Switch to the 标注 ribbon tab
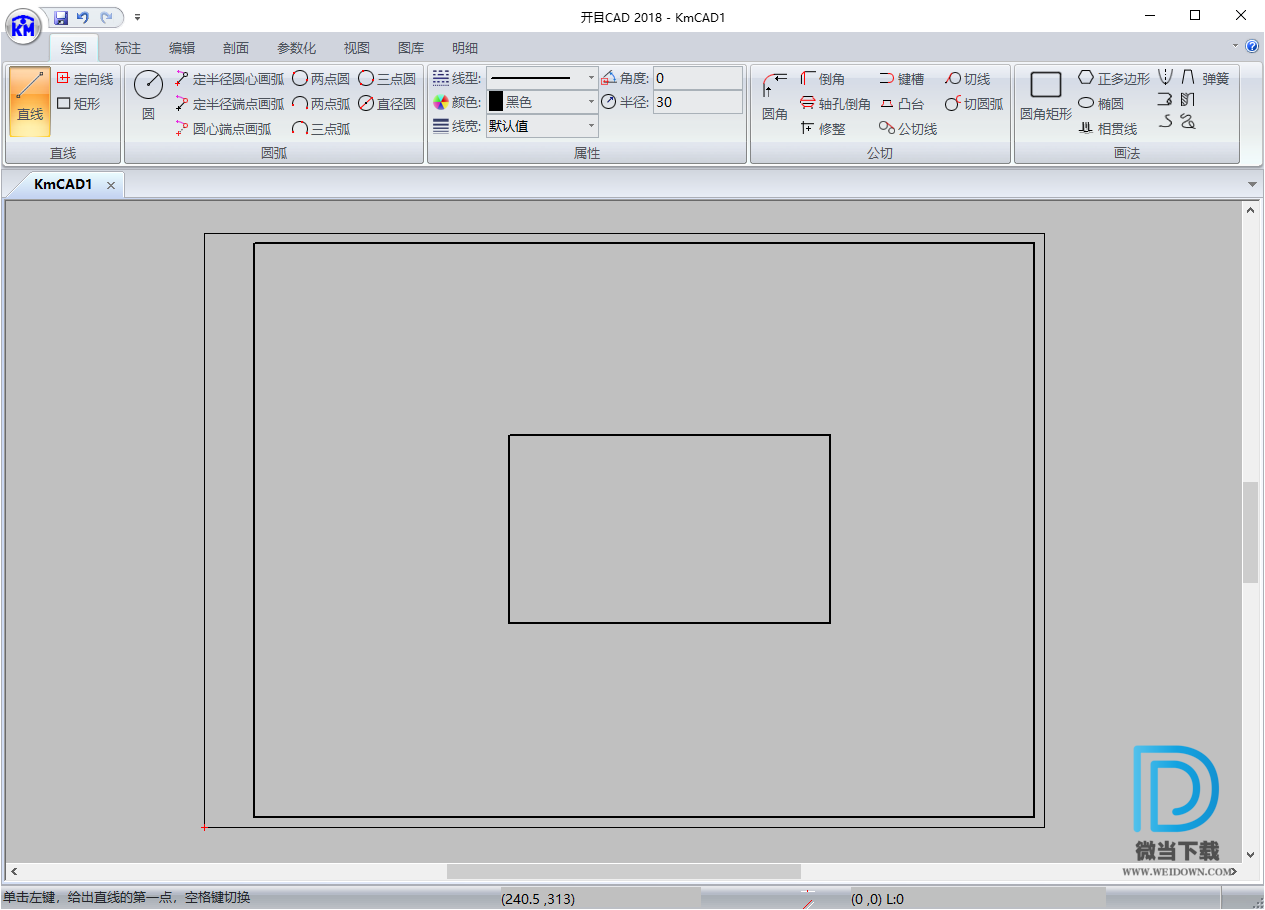Viewport: 1265px width, 910px height. [128, 48]
